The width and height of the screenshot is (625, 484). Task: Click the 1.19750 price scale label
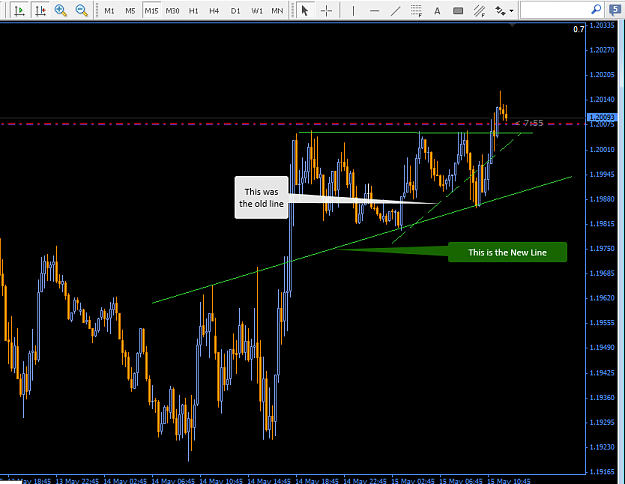(x=602, y=248)
